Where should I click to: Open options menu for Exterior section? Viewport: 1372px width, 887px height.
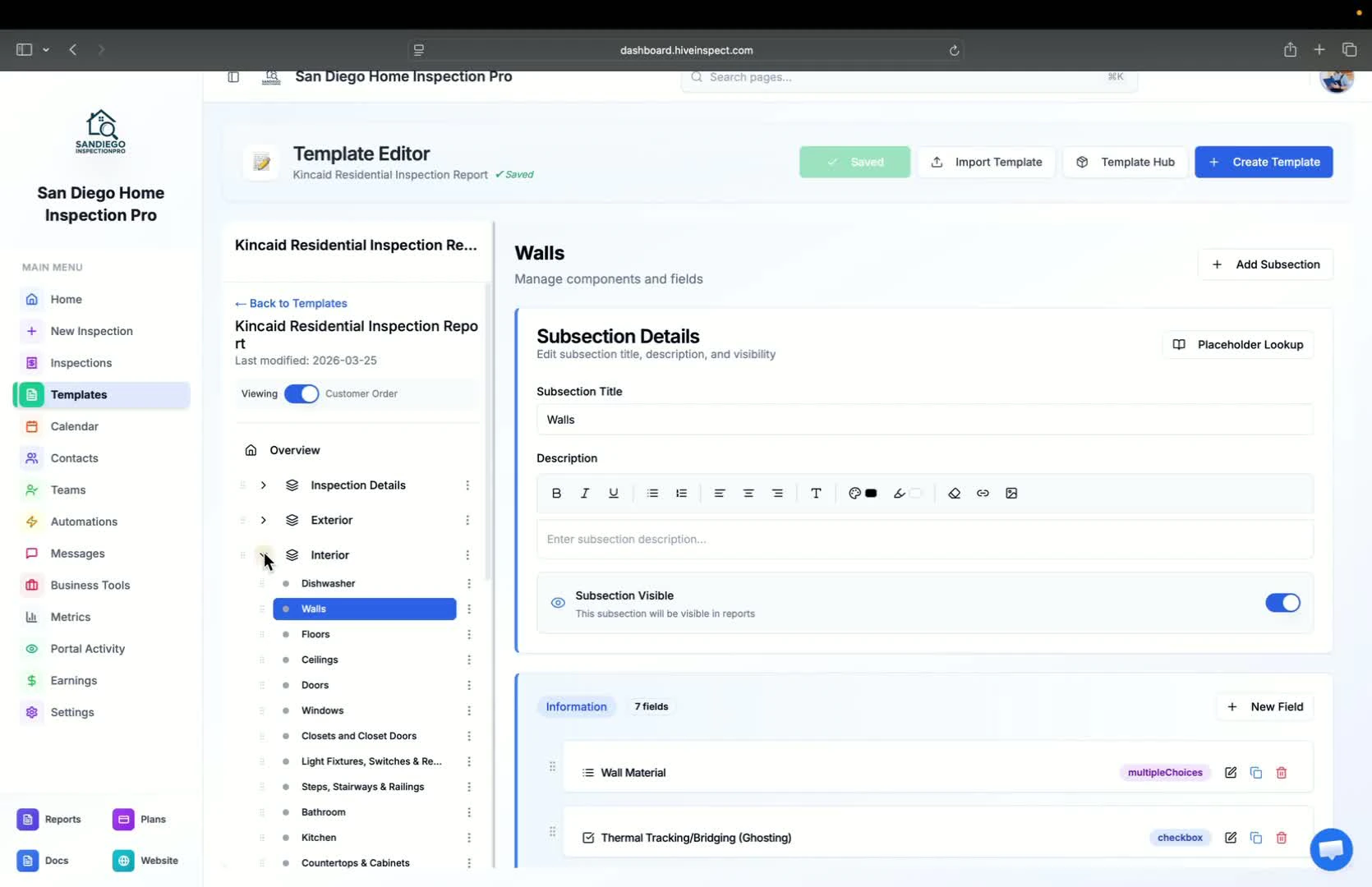(x=467, y=521)
